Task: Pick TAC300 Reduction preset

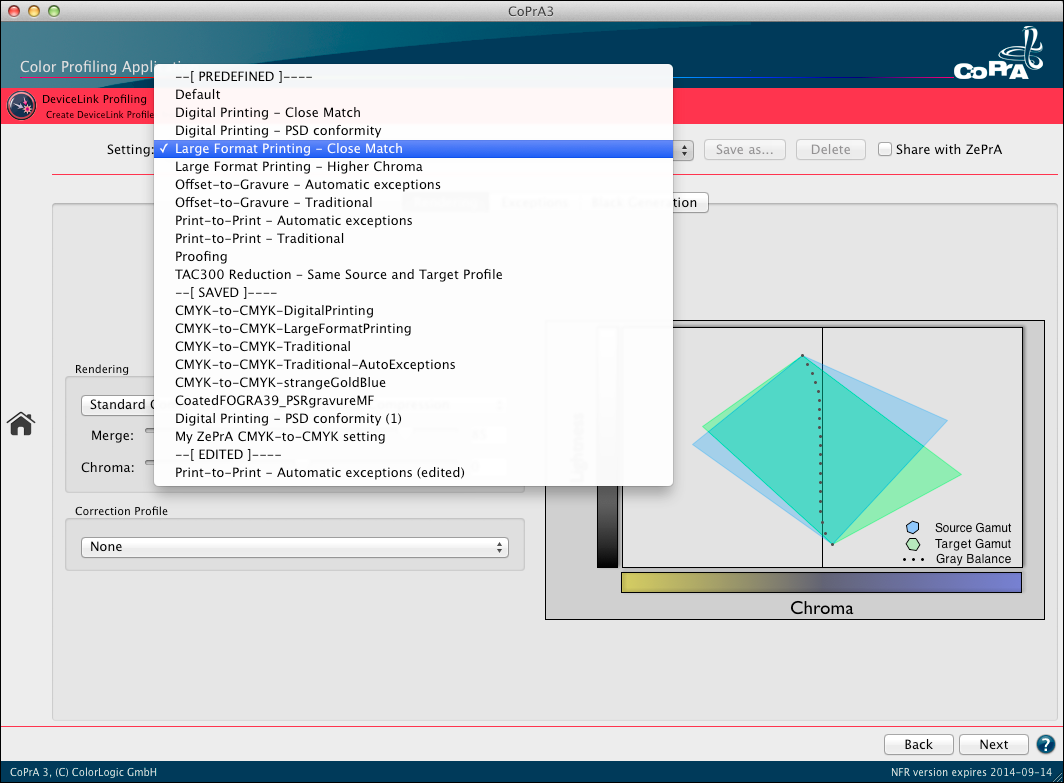Action: (x=338, y=275)
